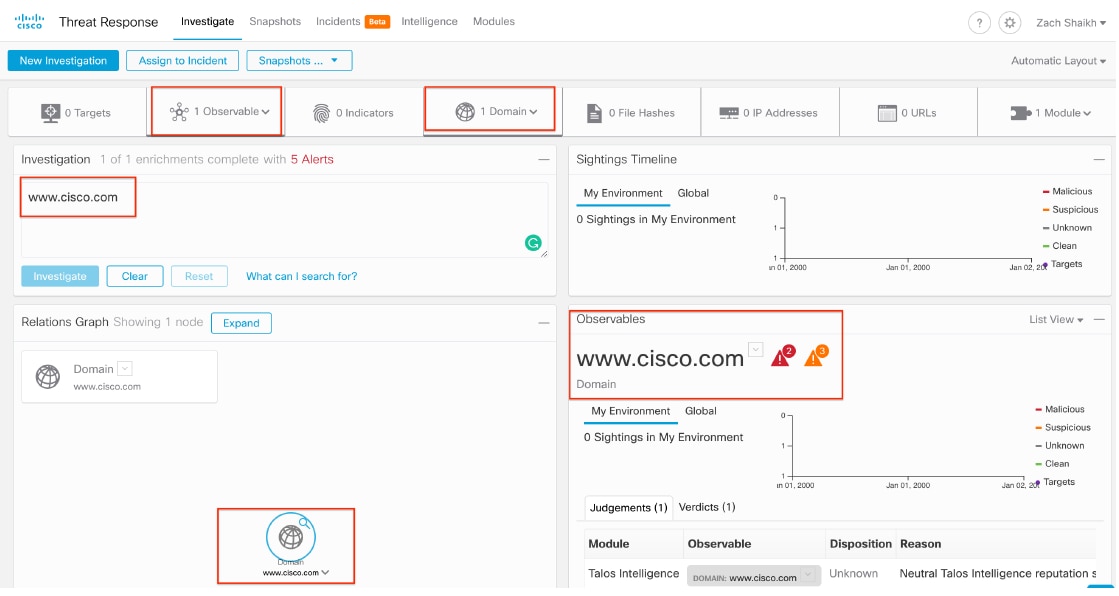The width and height of the screenshot is (1119, 596).
Task: Open dropdown on DOMAIN: www.cisco.com pill
Action: click(809, 575)
